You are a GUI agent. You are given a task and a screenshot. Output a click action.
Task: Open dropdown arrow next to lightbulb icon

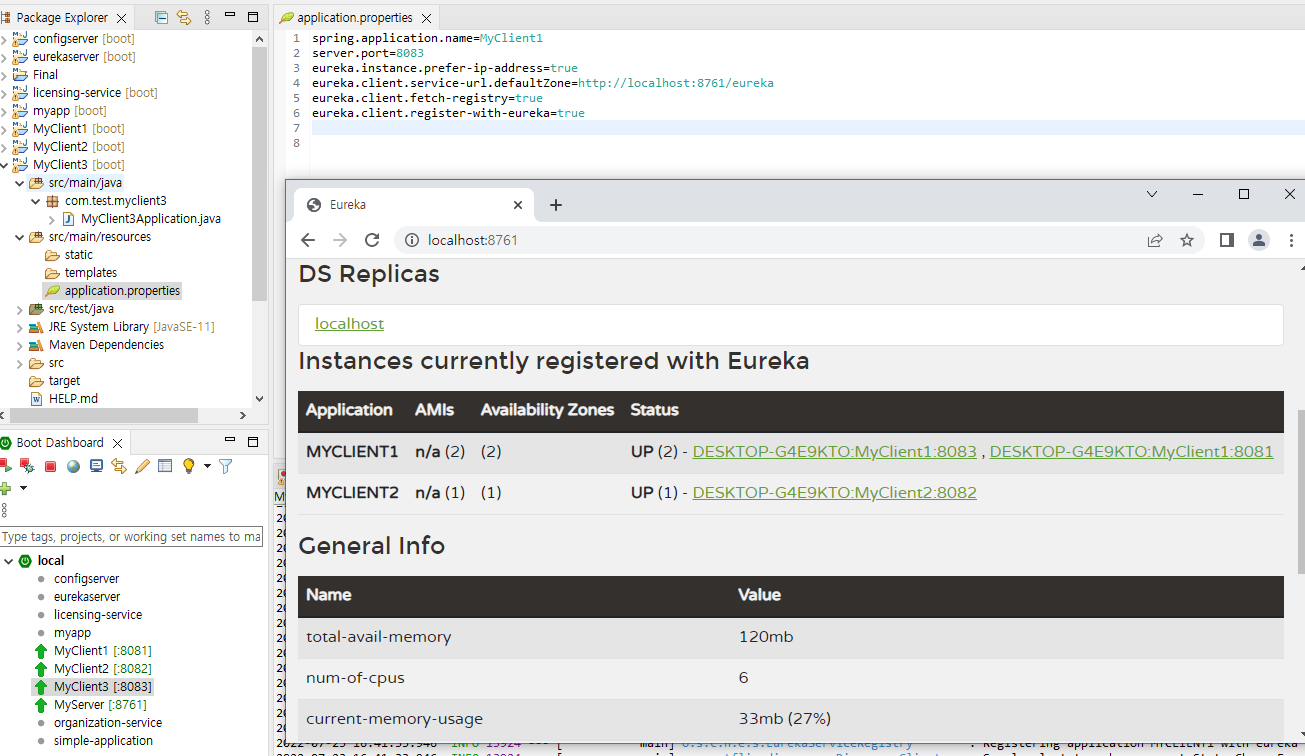point(207,466)
